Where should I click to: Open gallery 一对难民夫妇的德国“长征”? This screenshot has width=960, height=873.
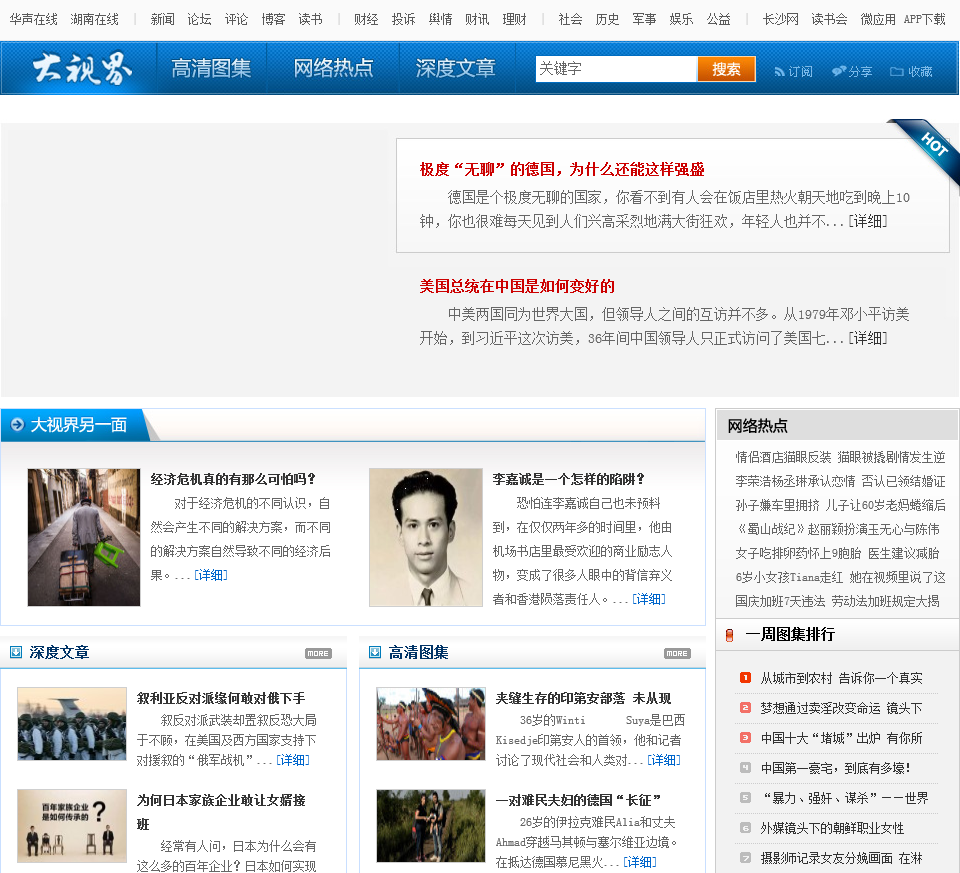tap(578, 800)
